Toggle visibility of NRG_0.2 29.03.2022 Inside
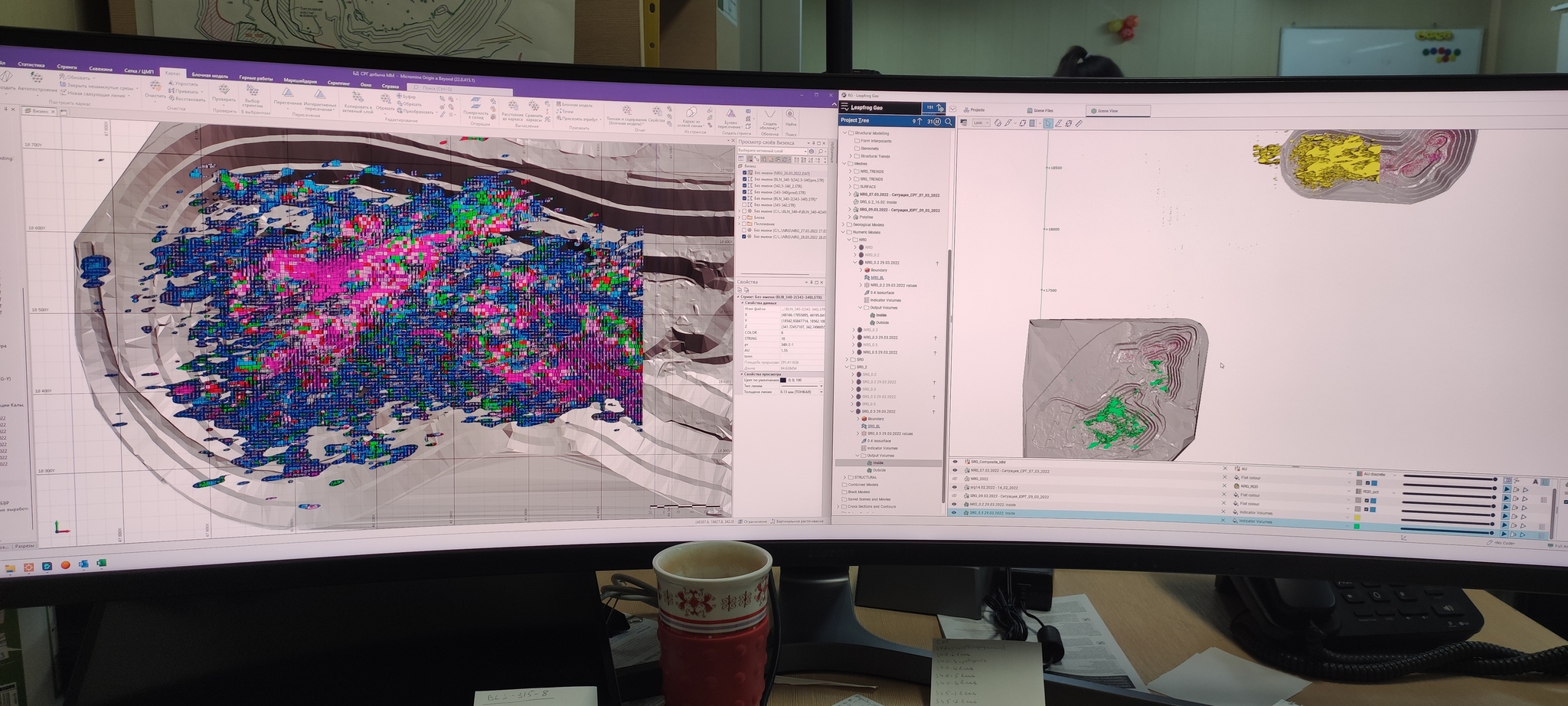Screen dimensions: 1568x706 pos(955,504)
